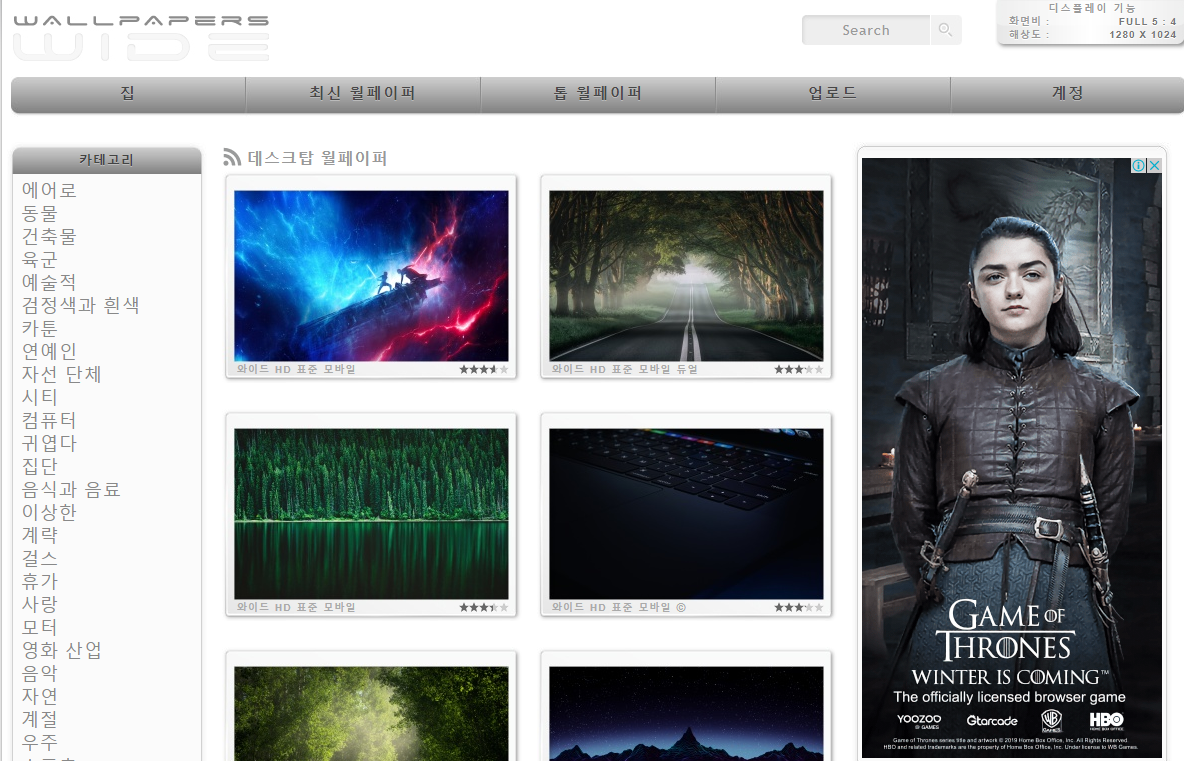Click copyright symbol under keyboard wallpaper
The image size is (1184, 761).
click(681, 607)
